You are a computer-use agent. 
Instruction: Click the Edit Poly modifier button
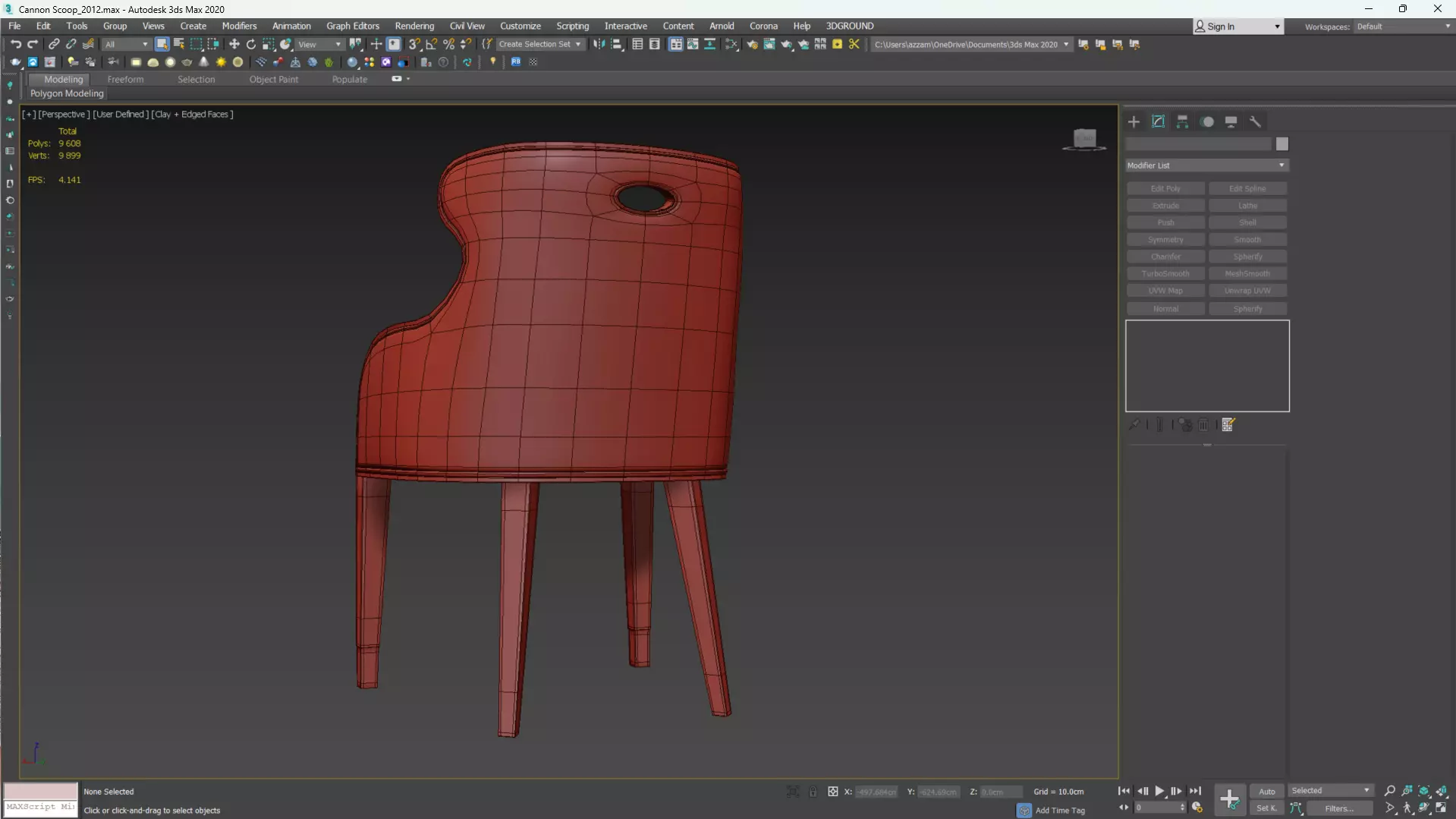click(1165, 188)
